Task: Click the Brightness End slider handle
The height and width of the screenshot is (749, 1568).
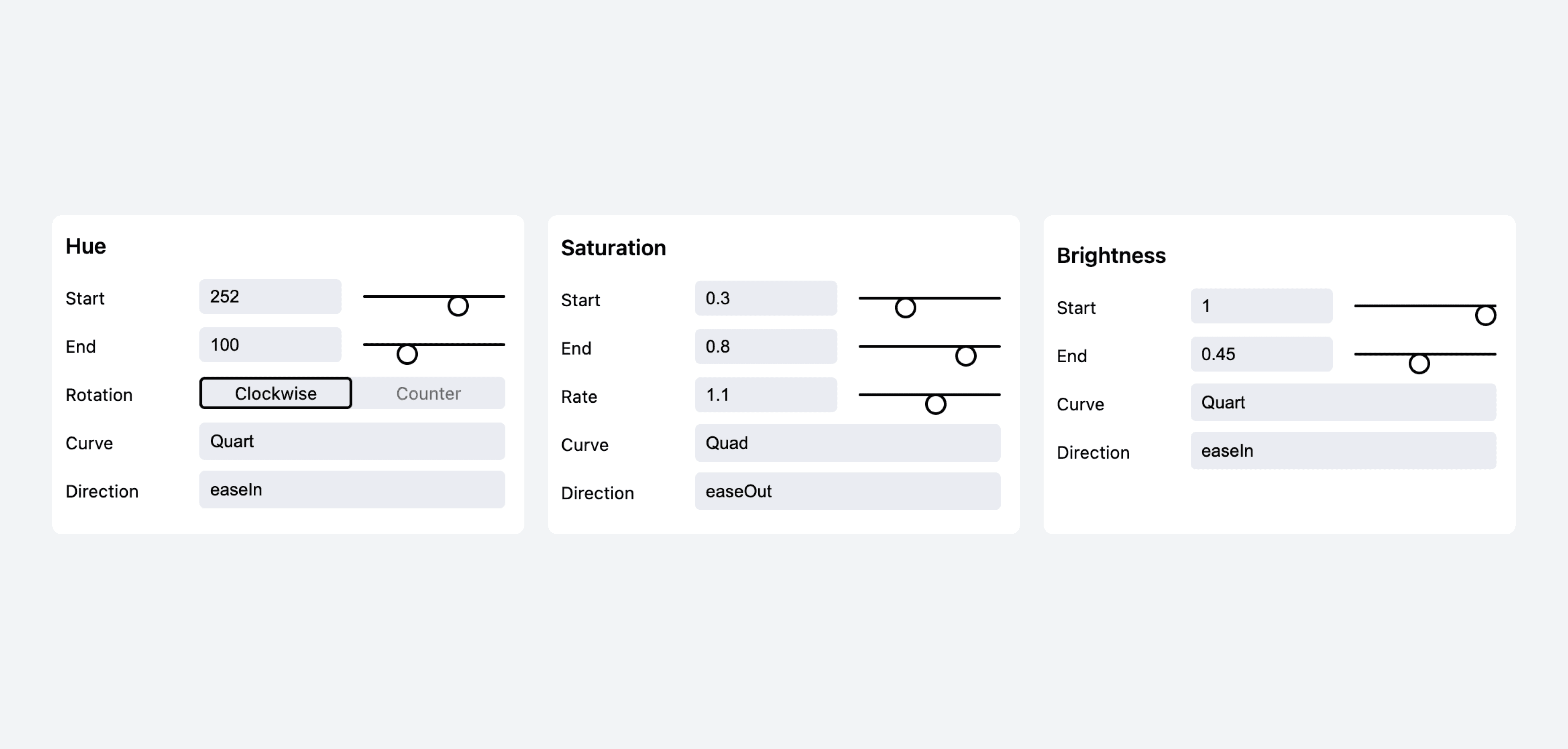Action: point(1419,363)
